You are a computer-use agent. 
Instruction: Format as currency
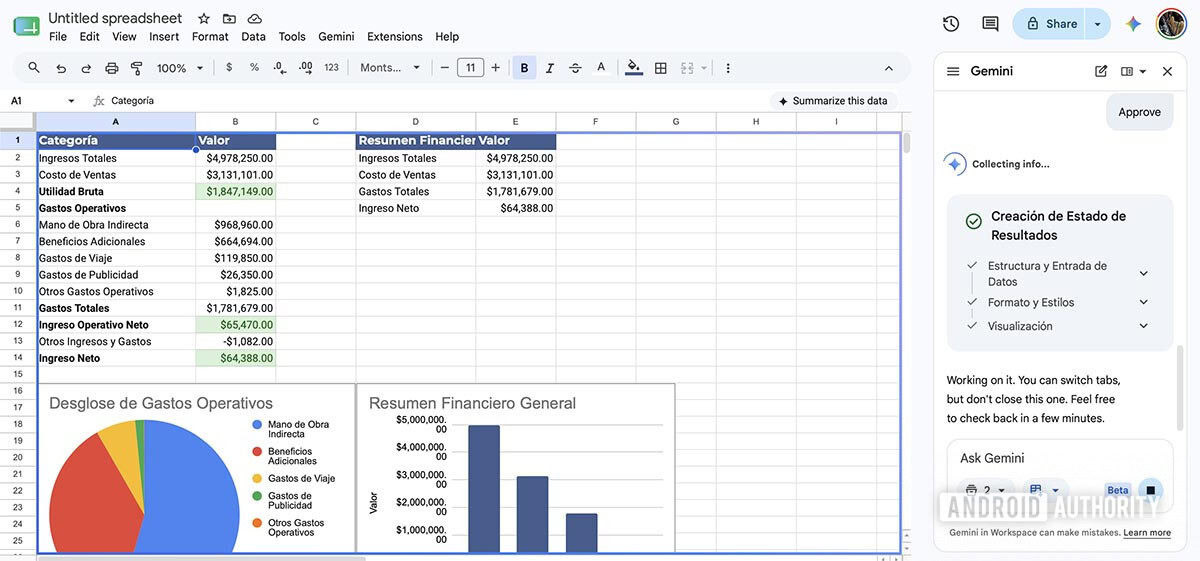coord(229,68)
